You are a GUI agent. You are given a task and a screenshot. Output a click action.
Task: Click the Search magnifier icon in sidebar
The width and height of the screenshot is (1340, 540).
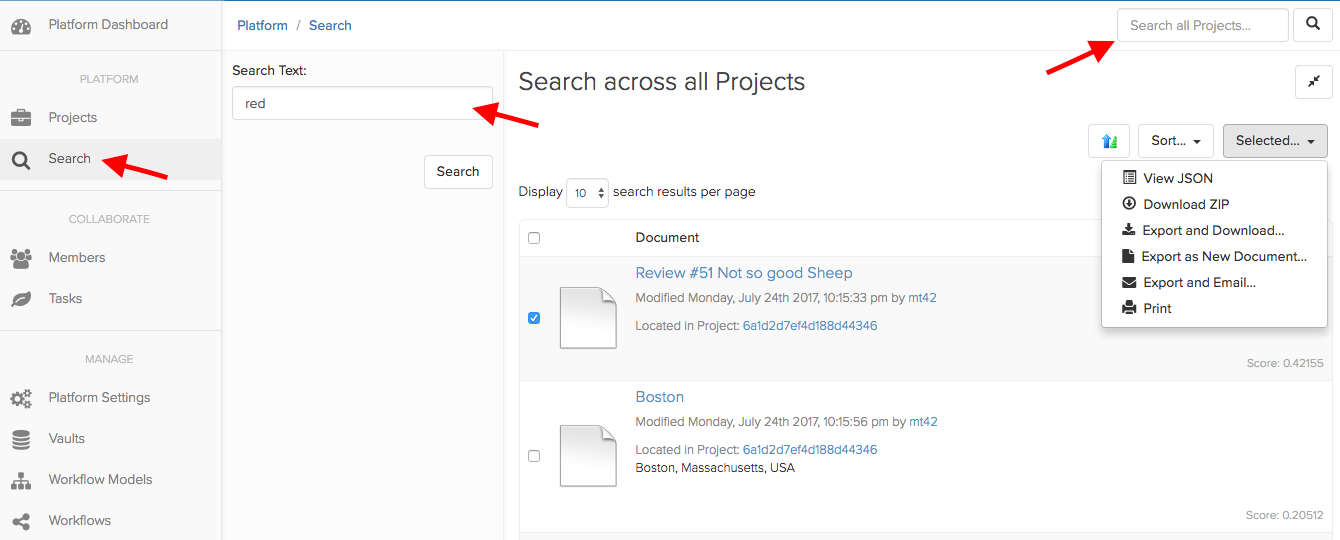(21, 159)
